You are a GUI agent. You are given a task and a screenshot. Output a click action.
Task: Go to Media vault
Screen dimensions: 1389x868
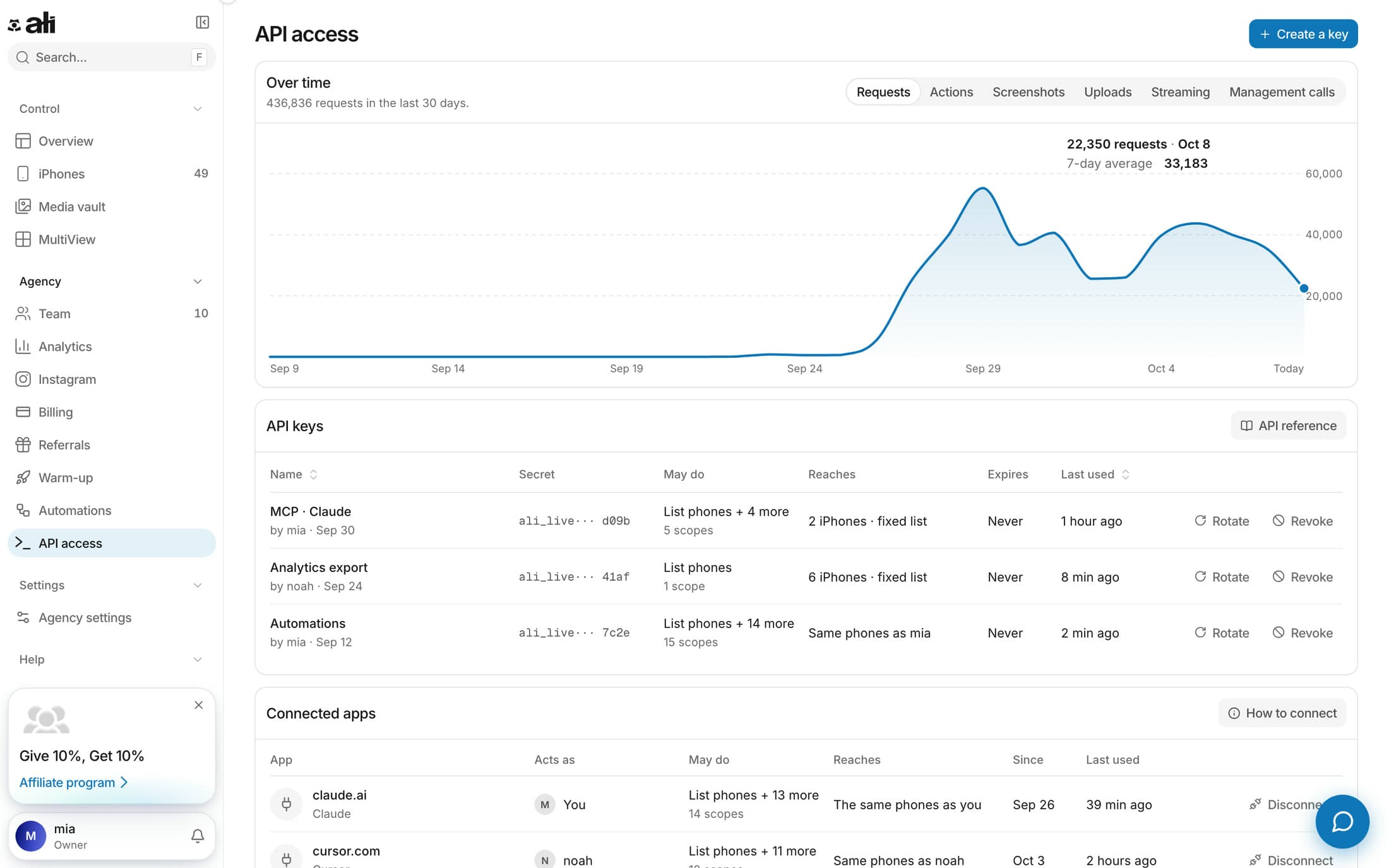click(x=112, y=207)
